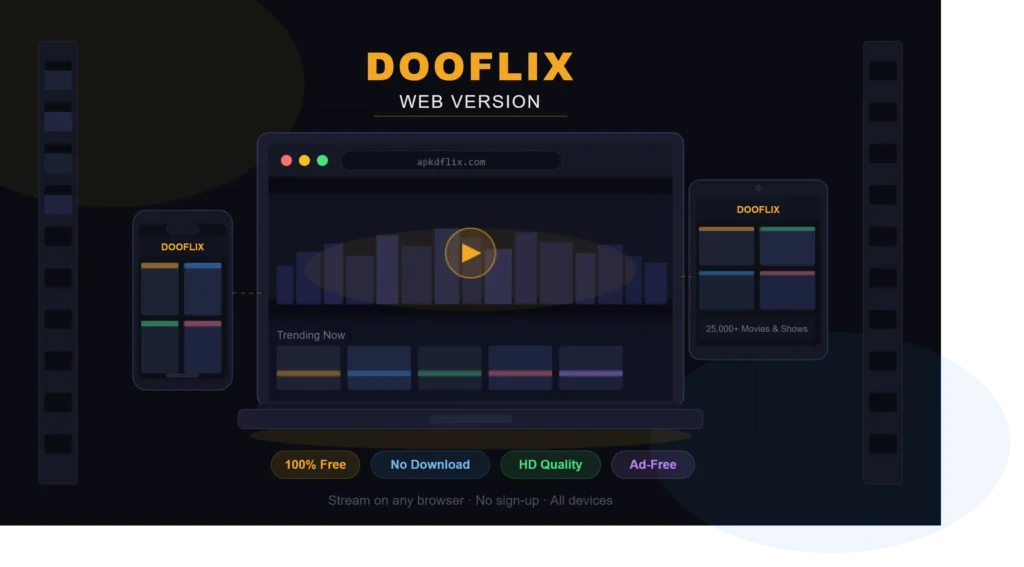Select the Ad-Free badge
Viewport: 1024px width, 567px height.
[653, 464]
